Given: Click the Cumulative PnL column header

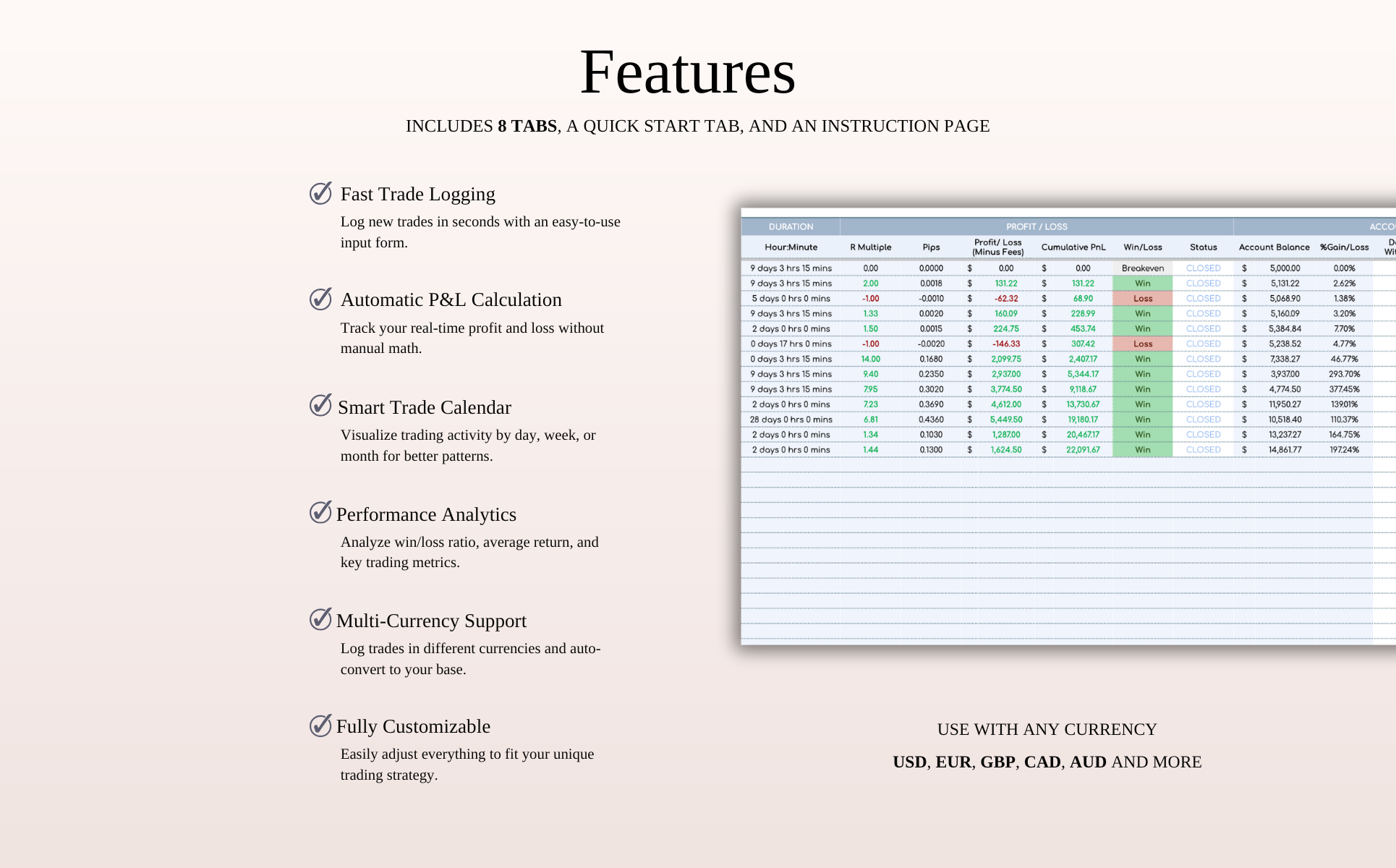Looking at the screenshot, I should click(x=1073, y=247).
